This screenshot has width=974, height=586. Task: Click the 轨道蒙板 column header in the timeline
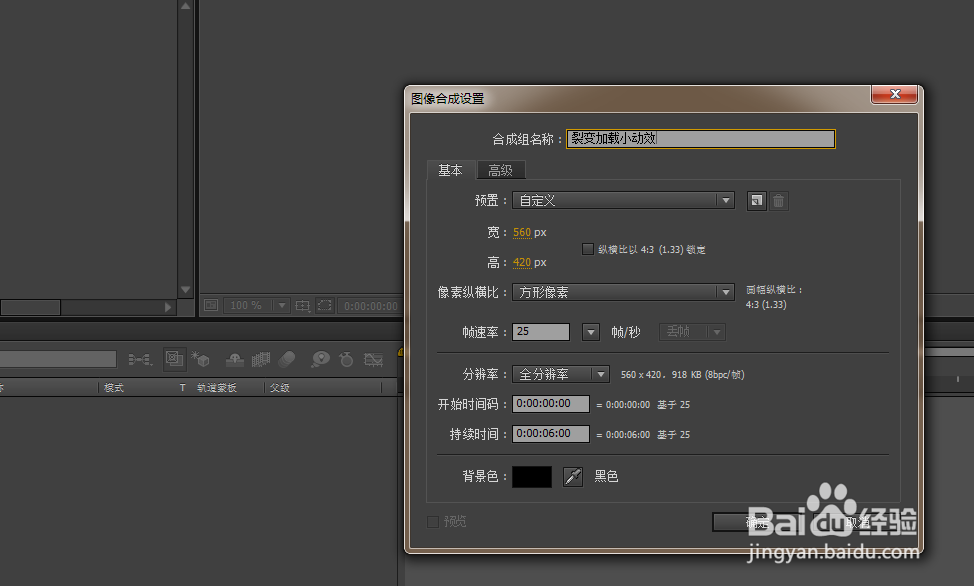[217, 388]
